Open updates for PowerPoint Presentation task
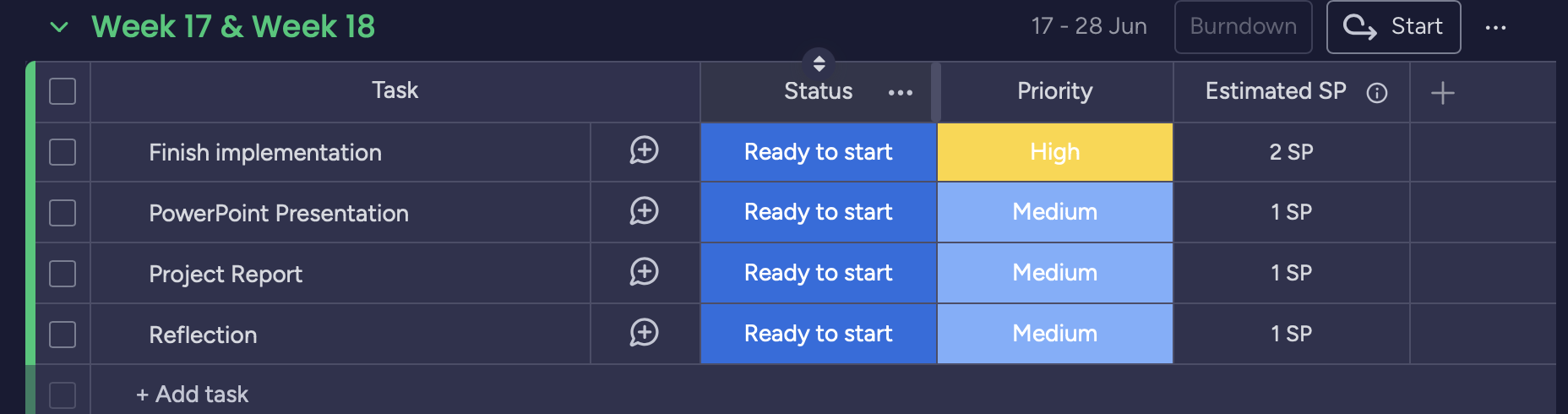Viewport: 1568px width, 414px height. coord(644,212)
